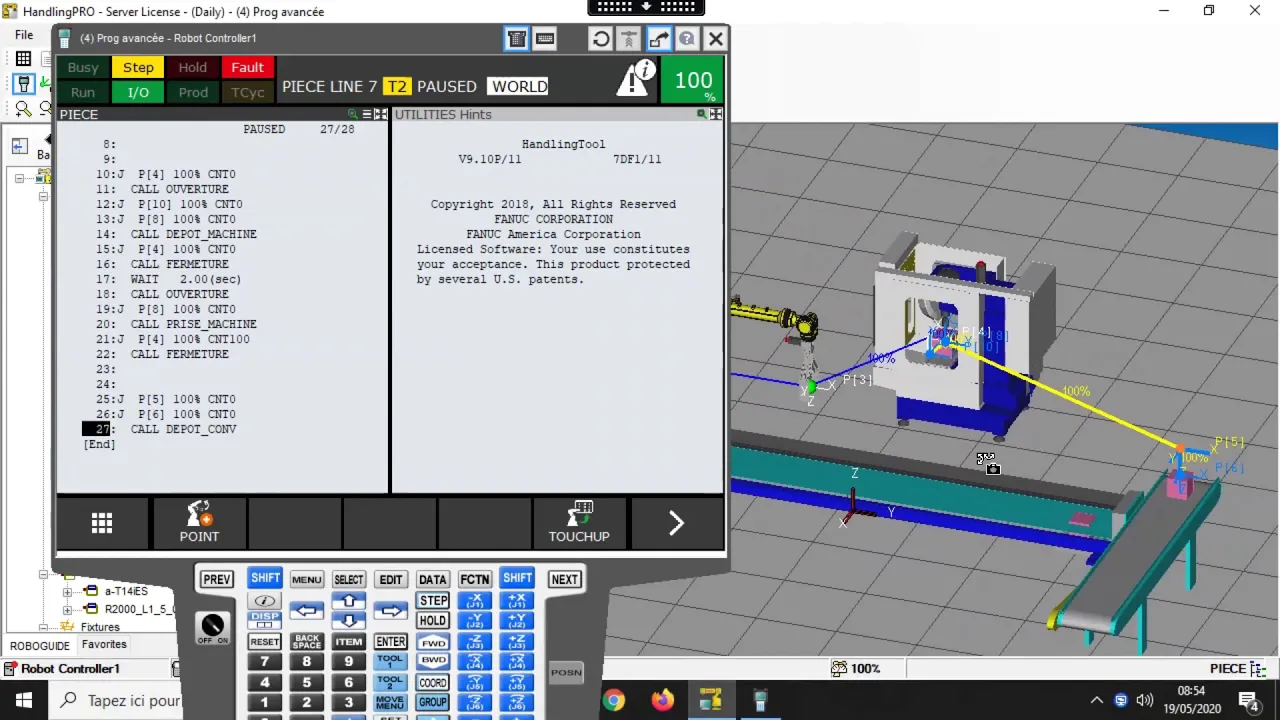The image size is (1280, 720).
Task: Toggle the STEP key
Action: [x=433, y=601]
